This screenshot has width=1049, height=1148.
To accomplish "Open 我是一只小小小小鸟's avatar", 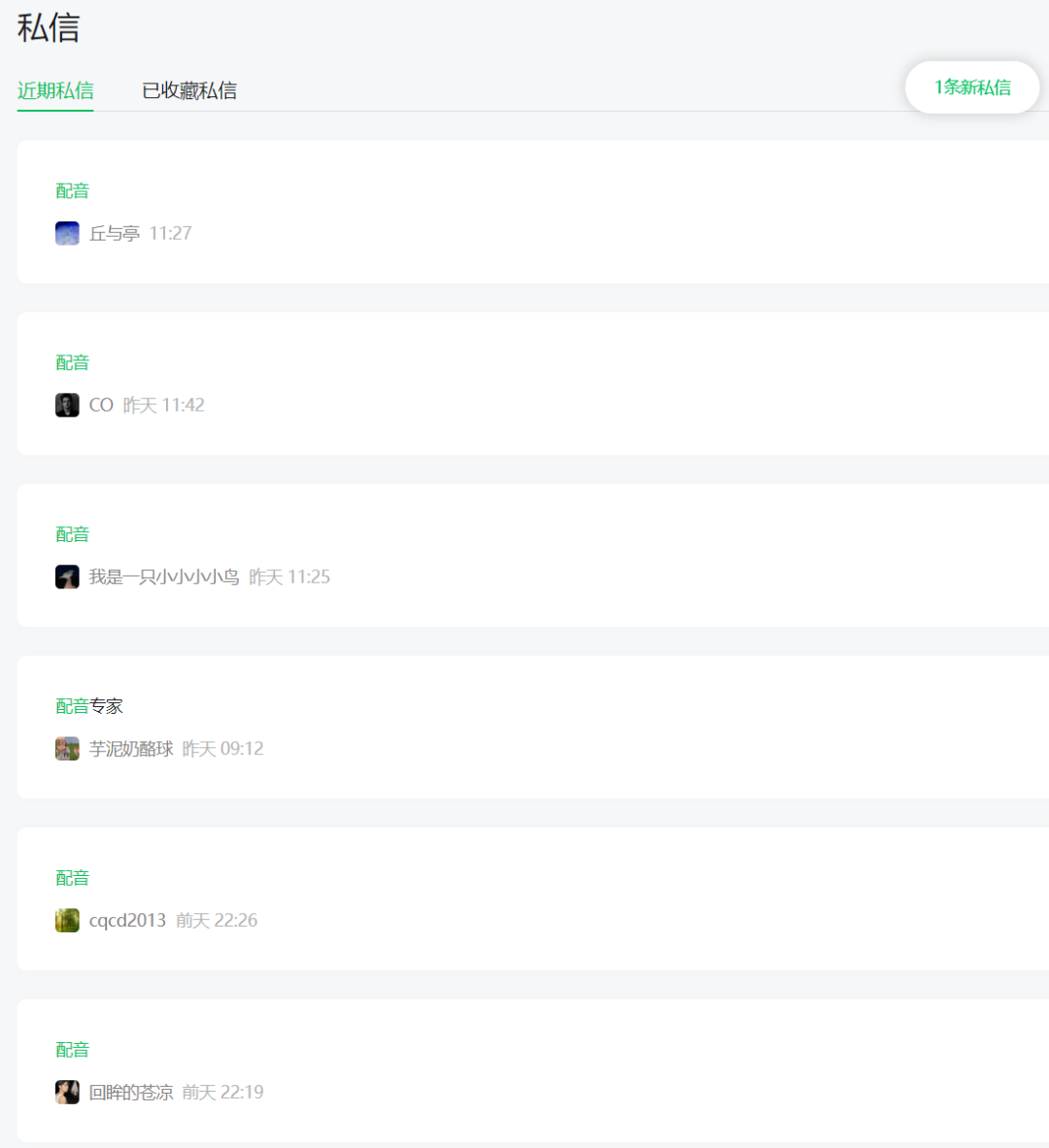I will (67, 577).
